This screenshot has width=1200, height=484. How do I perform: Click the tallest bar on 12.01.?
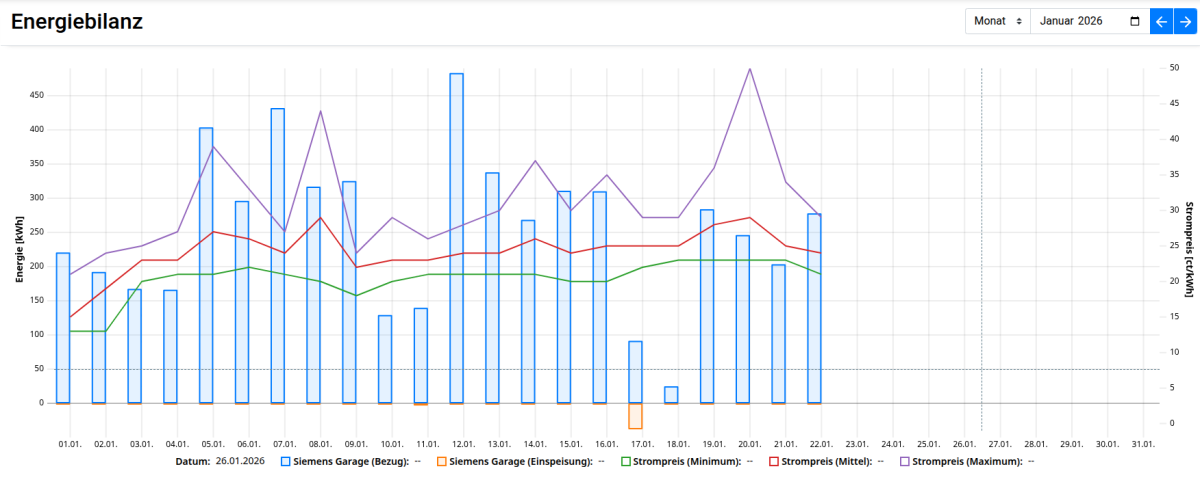coord(456,240)
